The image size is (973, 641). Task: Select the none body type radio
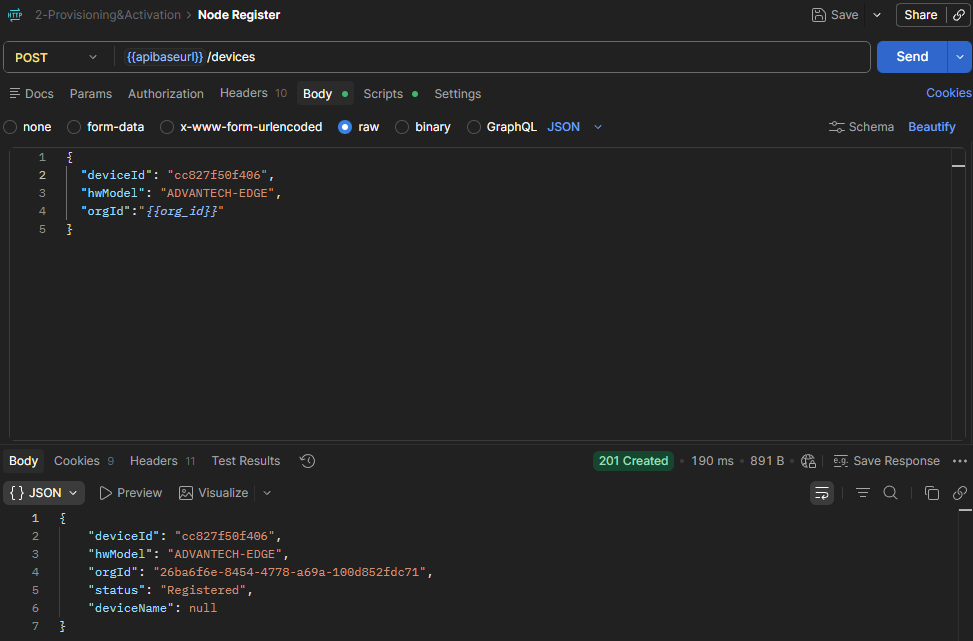pos(10,127)
